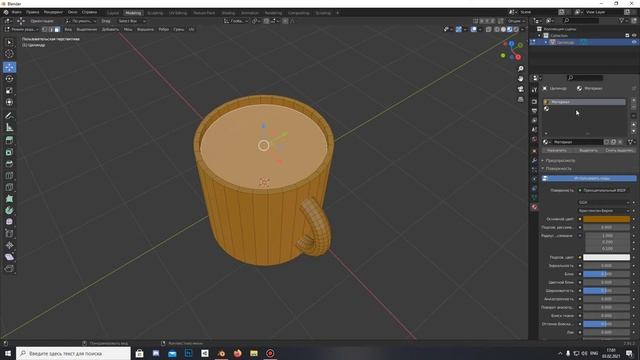The width and height of the screenshot is (640, 360).
Task: Enable face select mode
Action: tap(57, 29)
